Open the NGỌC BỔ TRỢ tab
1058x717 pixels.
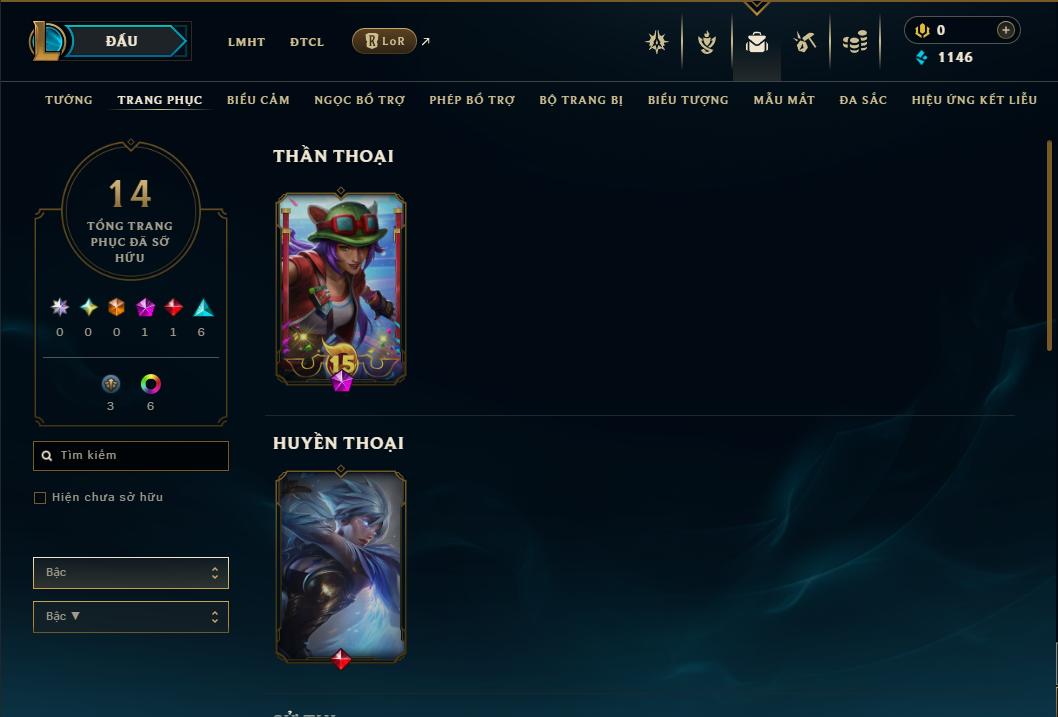click(360, 100)
